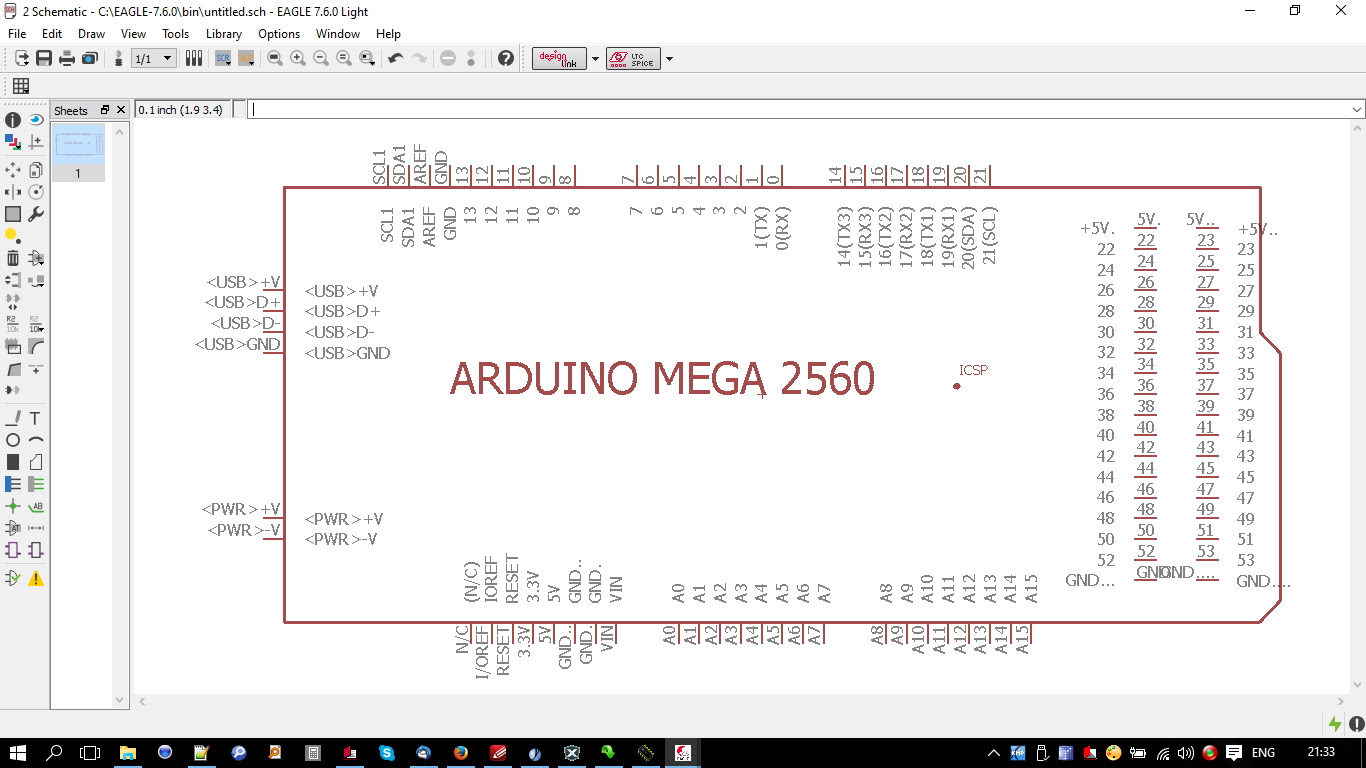Open the Library menu
The height and width of the screenshot is (768, 1366).
pos(224,33)
